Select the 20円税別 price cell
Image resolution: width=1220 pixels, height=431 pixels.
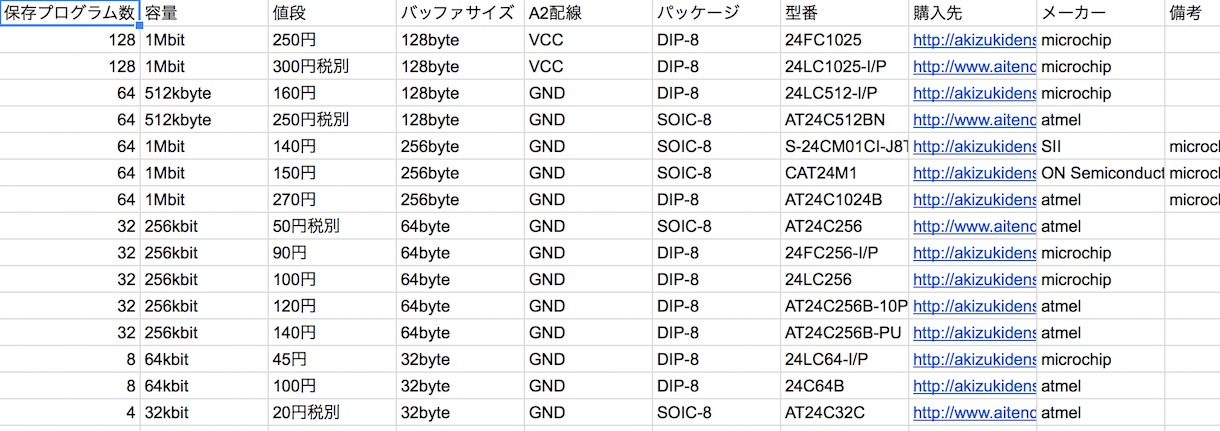coord(332,412)
